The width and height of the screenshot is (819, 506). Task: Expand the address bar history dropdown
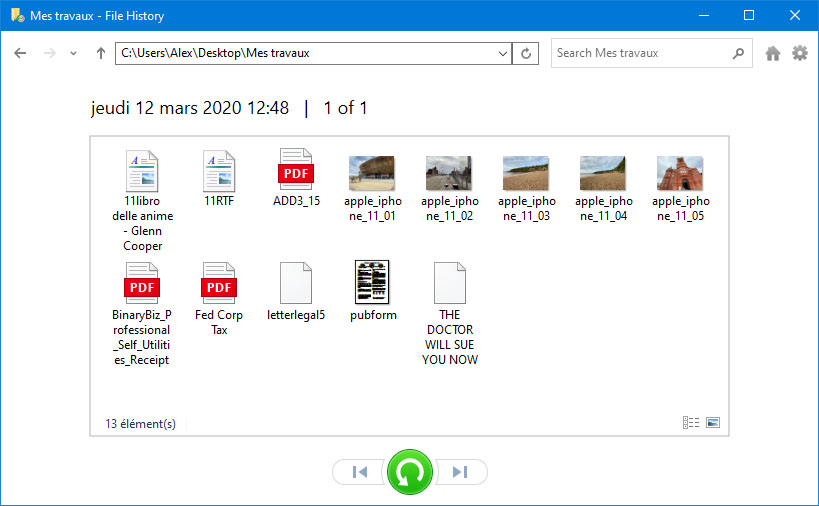click(x=502, y=53)
